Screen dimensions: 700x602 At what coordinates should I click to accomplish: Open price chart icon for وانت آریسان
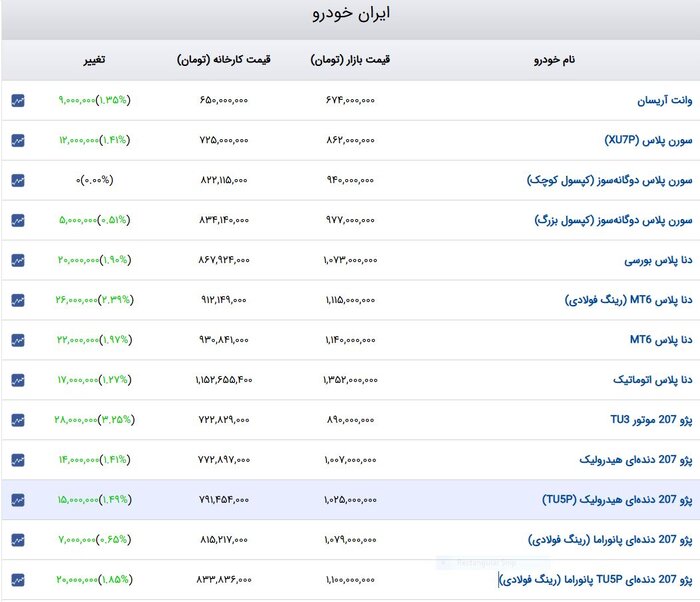[x=18, y=100]
